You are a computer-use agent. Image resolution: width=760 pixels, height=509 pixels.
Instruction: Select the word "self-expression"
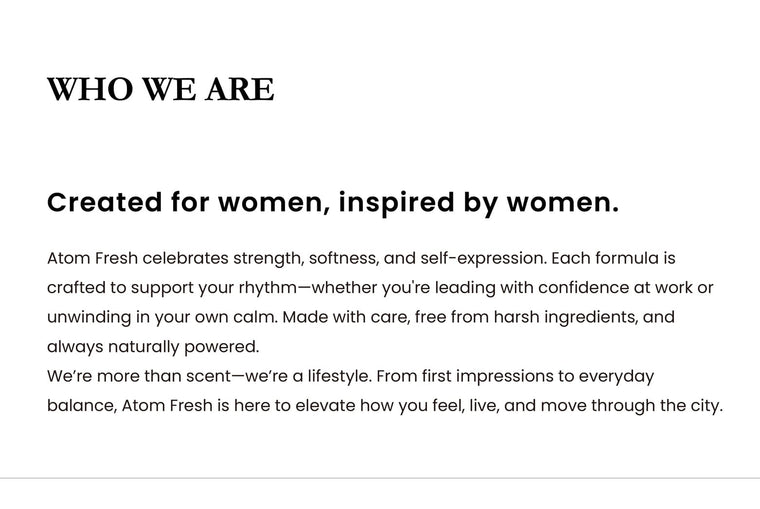483,258
